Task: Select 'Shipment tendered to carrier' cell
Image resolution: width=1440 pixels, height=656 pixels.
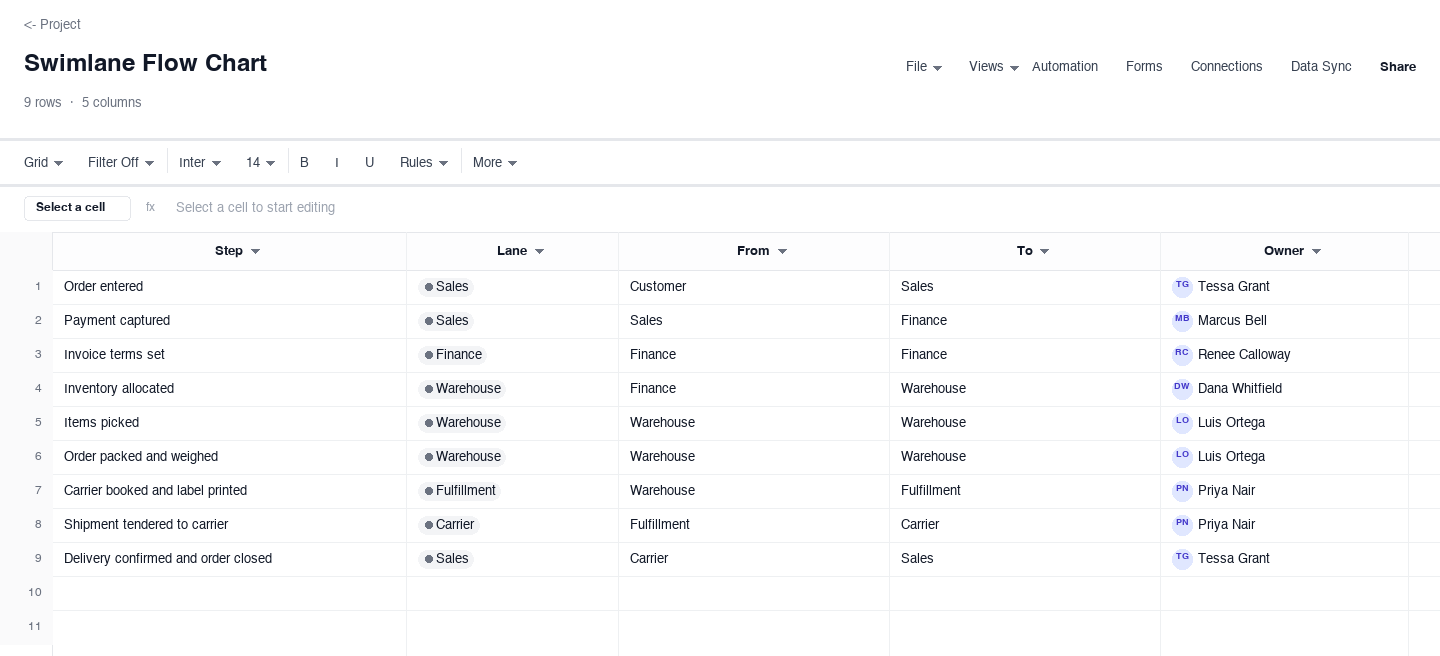Action: click(x=229, y=525)
